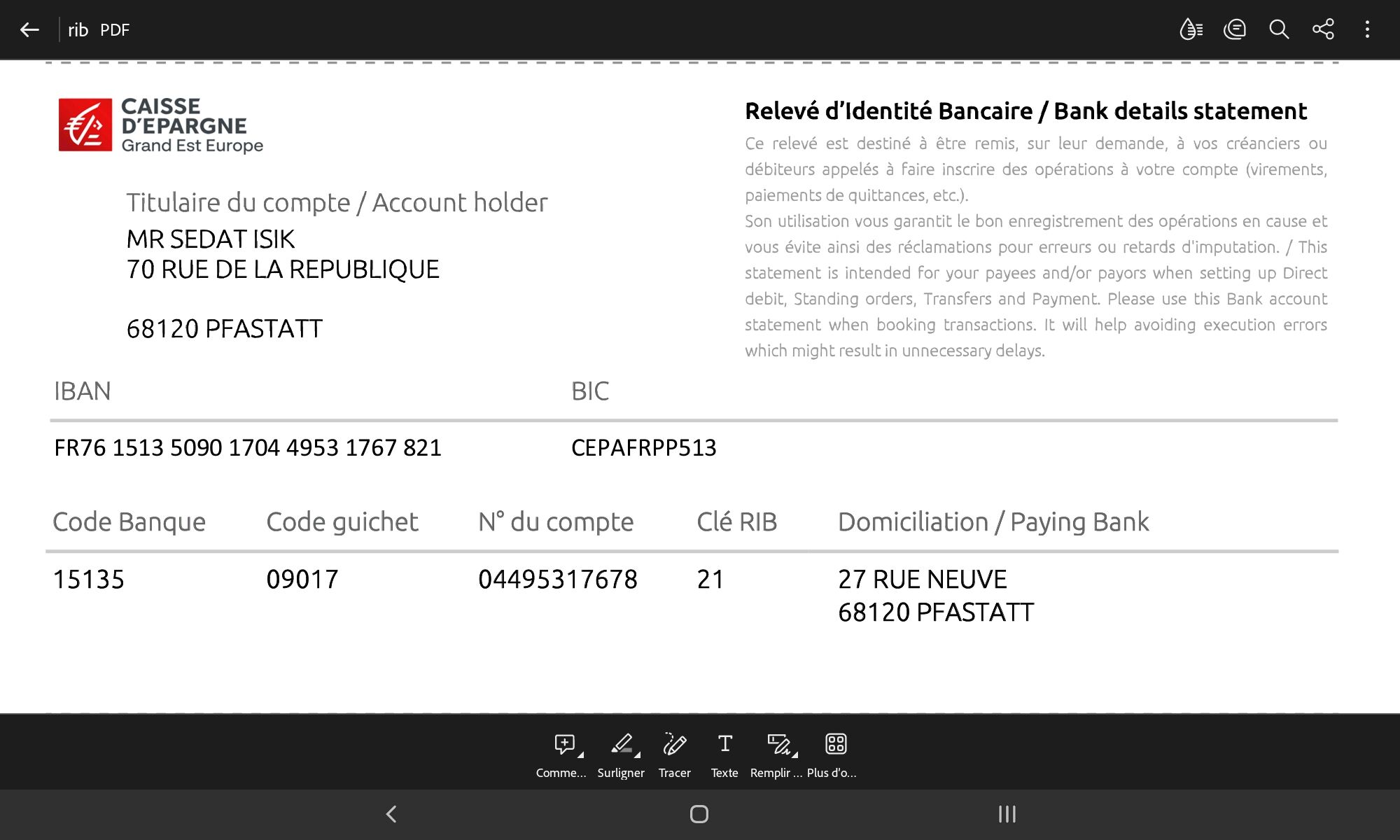Open Plus d'outils grid

[x=836, y=745]
